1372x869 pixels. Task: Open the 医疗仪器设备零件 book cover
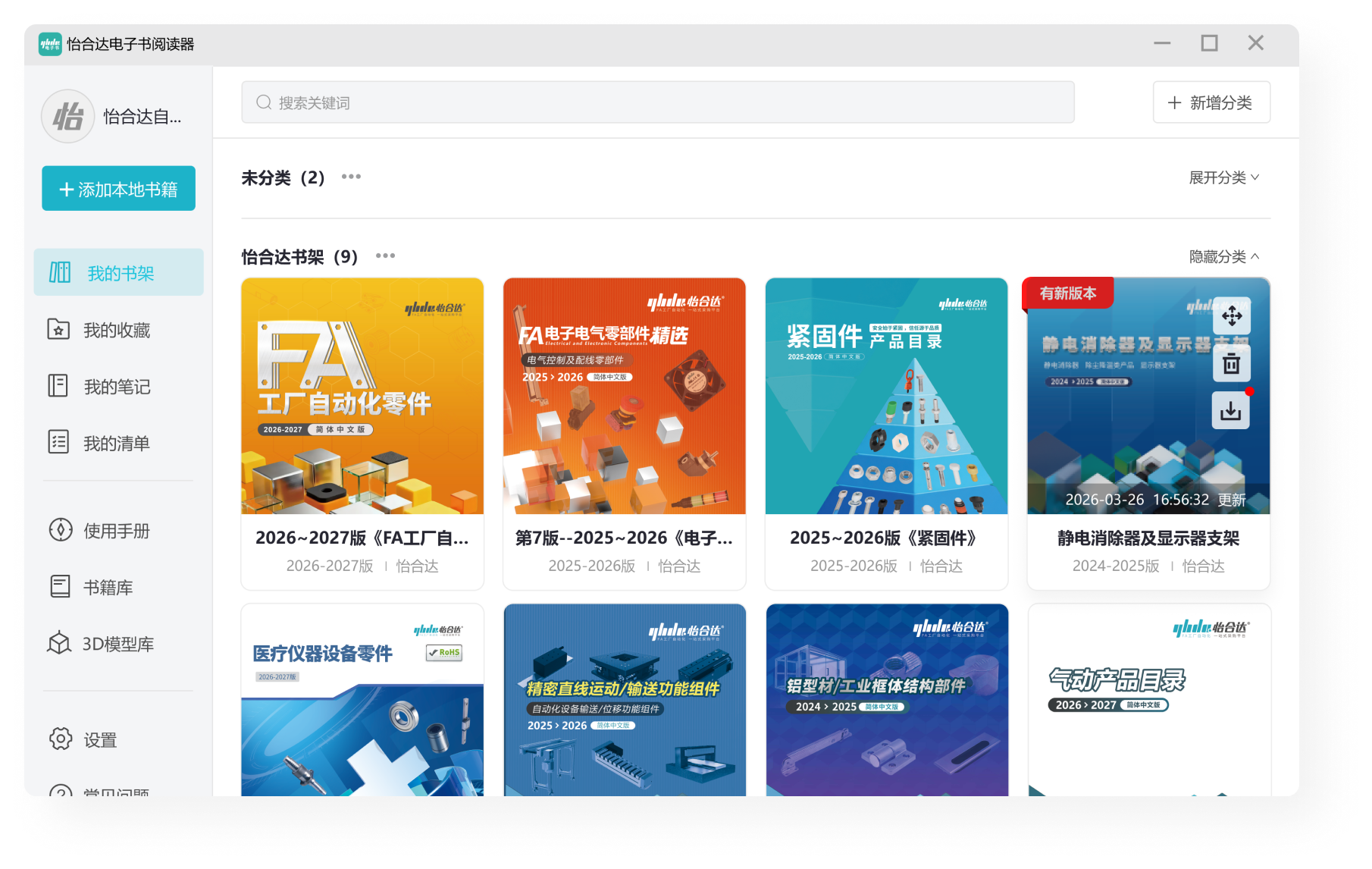(x=362, y=700)
